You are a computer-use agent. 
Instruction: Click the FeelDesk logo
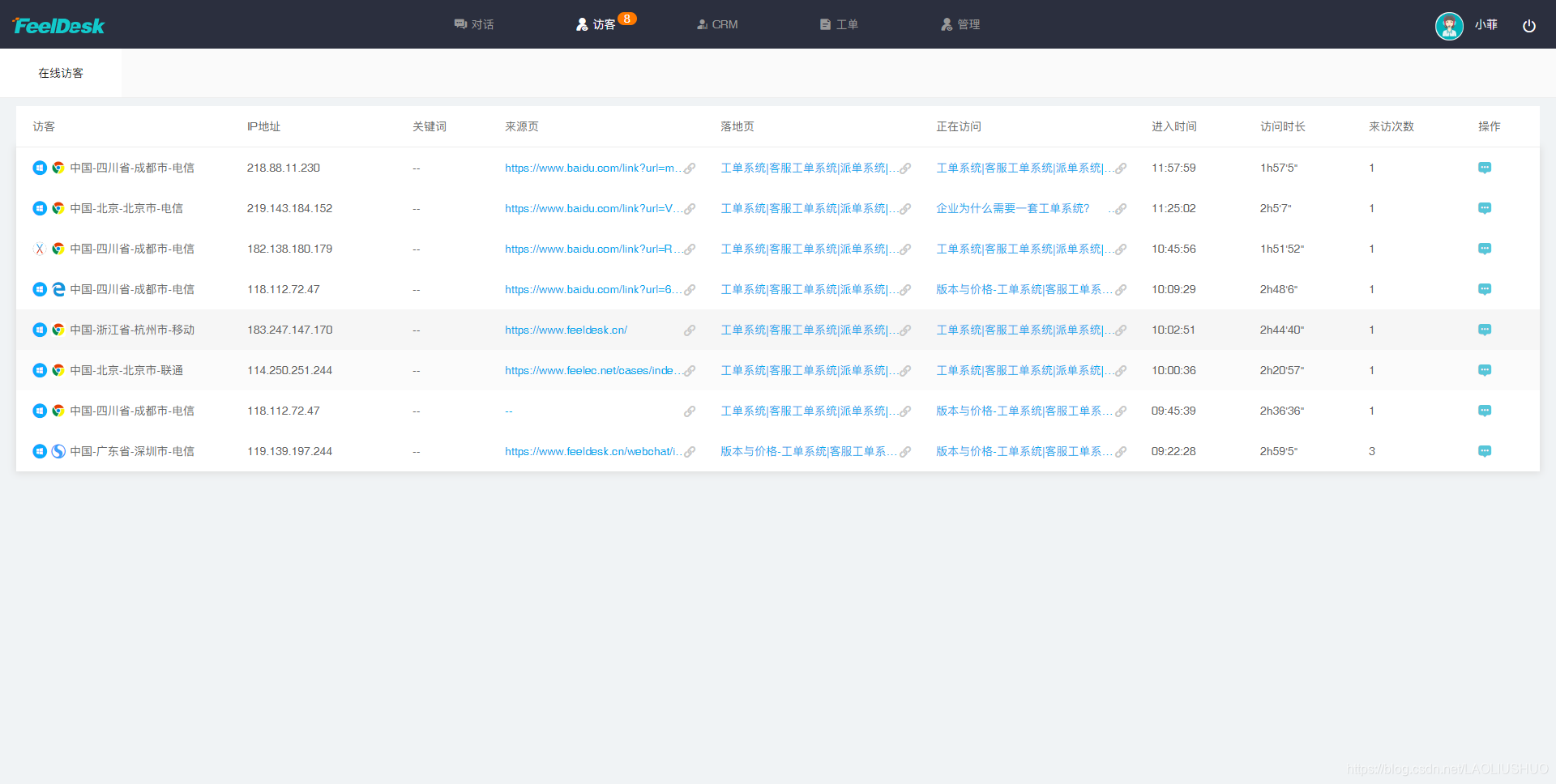point(58,25)
